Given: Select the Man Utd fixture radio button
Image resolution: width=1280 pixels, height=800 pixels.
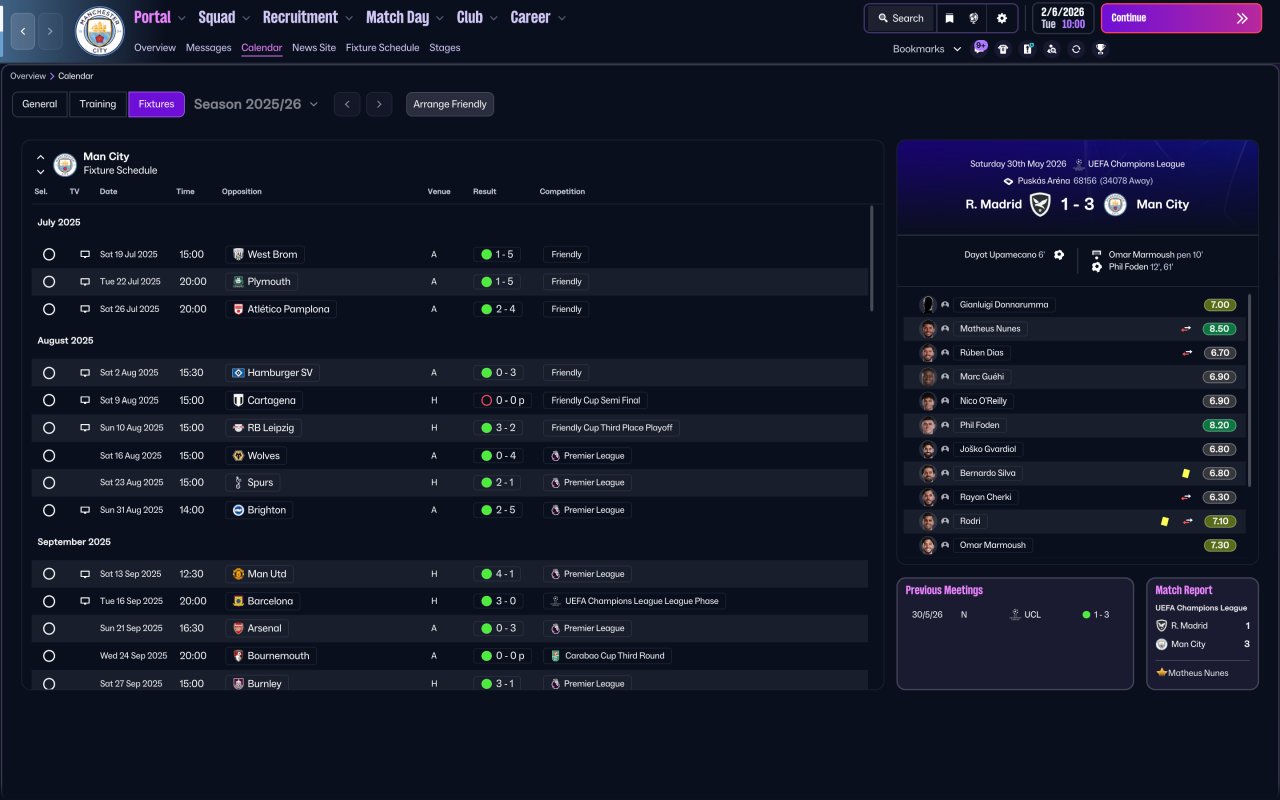Looking at the screenshot, I should (x=49, y=574).
